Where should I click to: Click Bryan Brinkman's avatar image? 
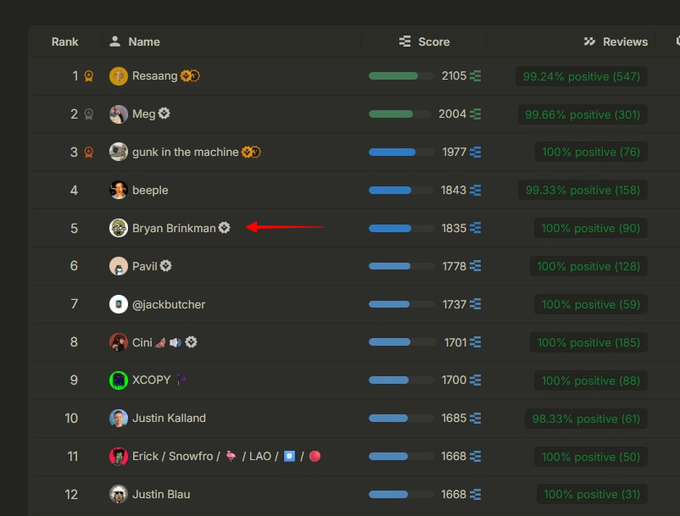[118, 228]
